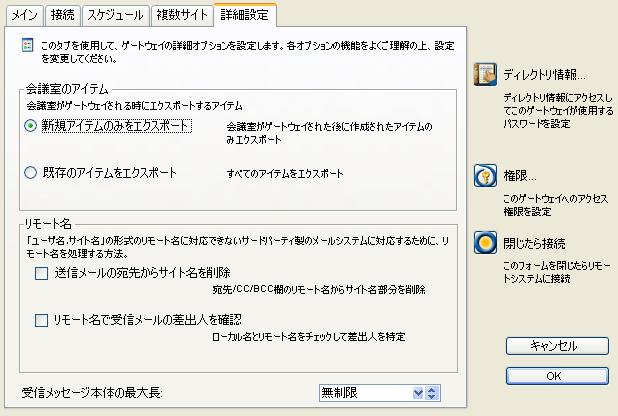Viewport: 618px width, 416px height.
Task: Click the 受信メッセージ本体の最大長 label
Action: click(x=92, y=393)
